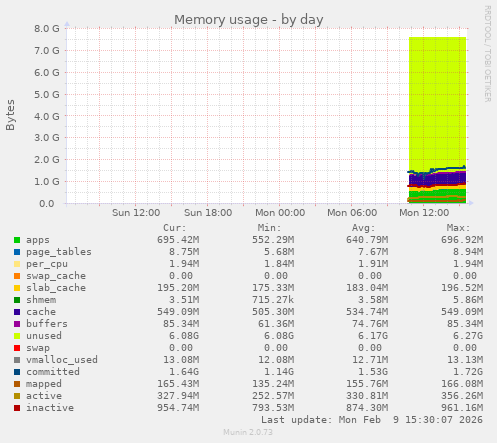Click the 'per_cpu' legend label
Image resolution: width=497 pixels, height=443 pixels.
47,264
